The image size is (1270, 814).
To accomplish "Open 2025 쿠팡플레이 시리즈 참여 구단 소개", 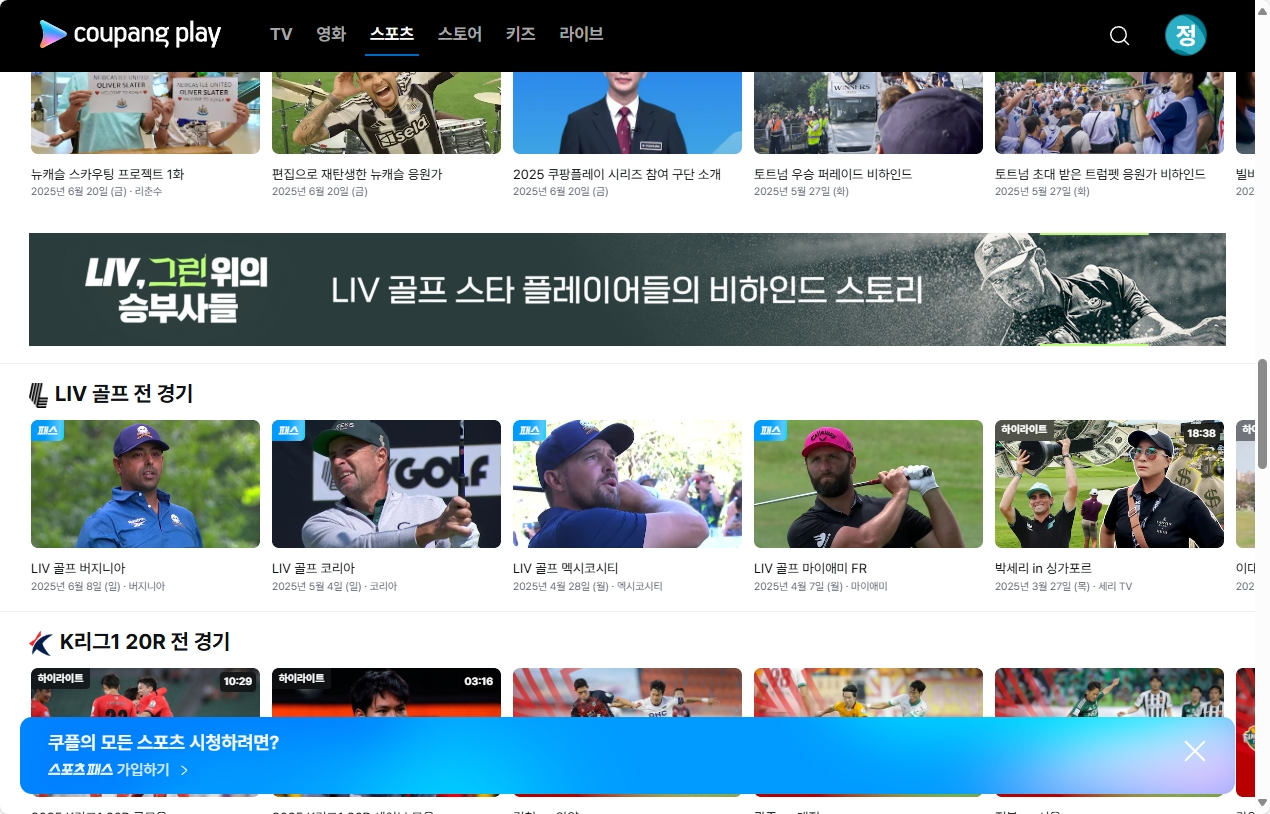I will 617,174.
